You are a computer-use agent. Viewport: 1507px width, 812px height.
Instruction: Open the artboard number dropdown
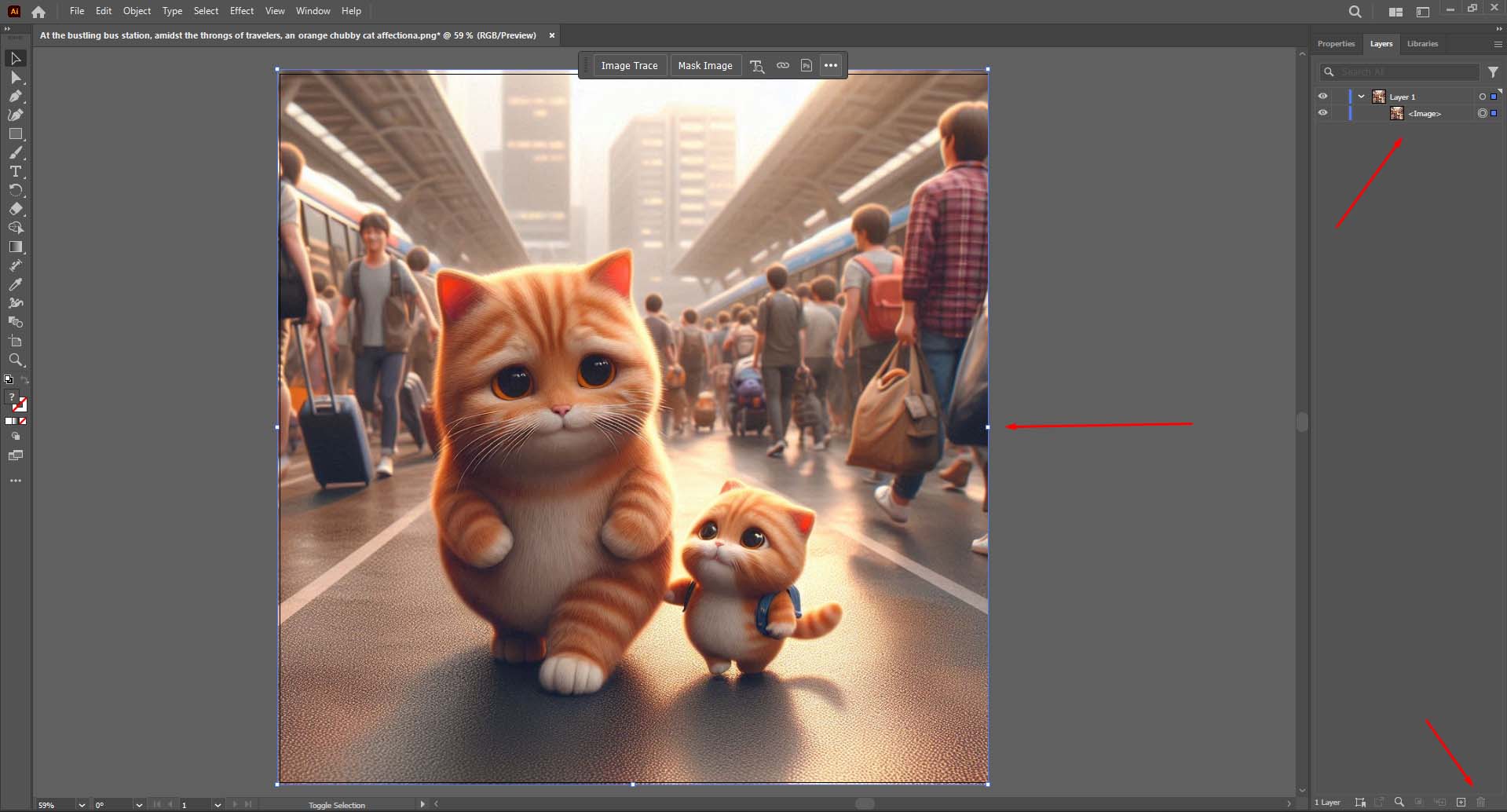pos(218,804)
